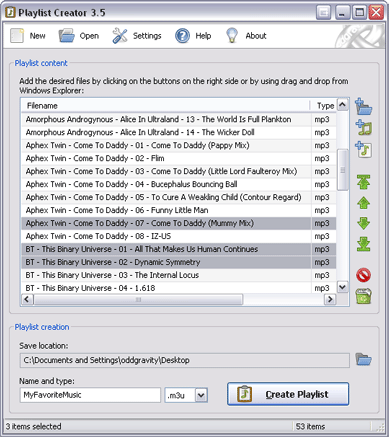The height and width of the screenshot is (437, 389).
Task: Select 'Come To Daddy (Mummy Mix)' row
Action: pos(179,223)
